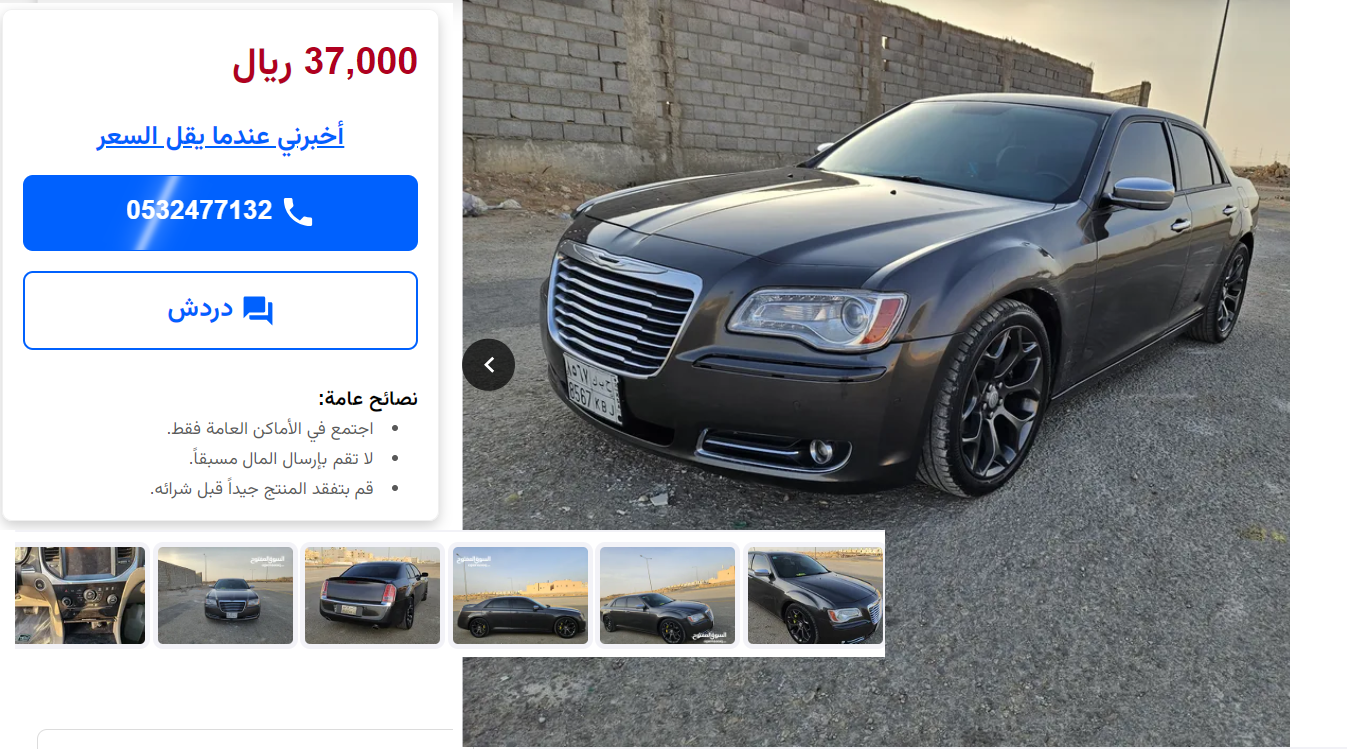Viewport: 1347px width, 749px height.
Task: View the side profile thumbnail with building
Action: (520, 595)
